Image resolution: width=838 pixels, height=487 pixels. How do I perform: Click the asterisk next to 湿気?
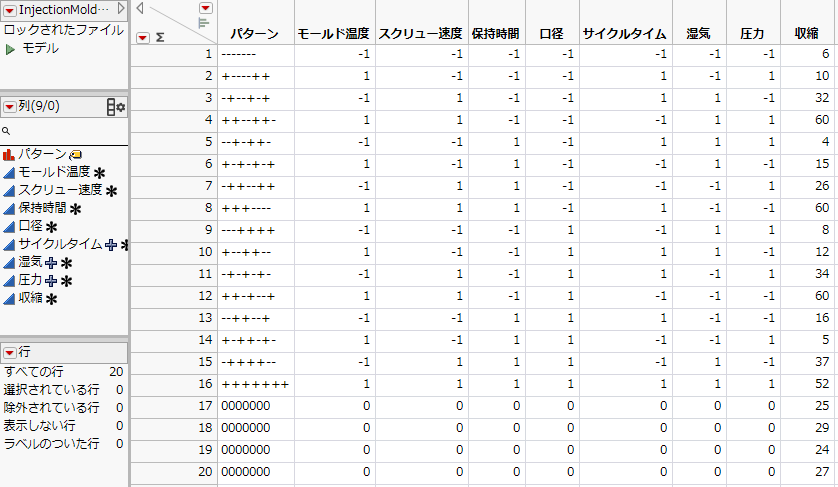[66, 264]
